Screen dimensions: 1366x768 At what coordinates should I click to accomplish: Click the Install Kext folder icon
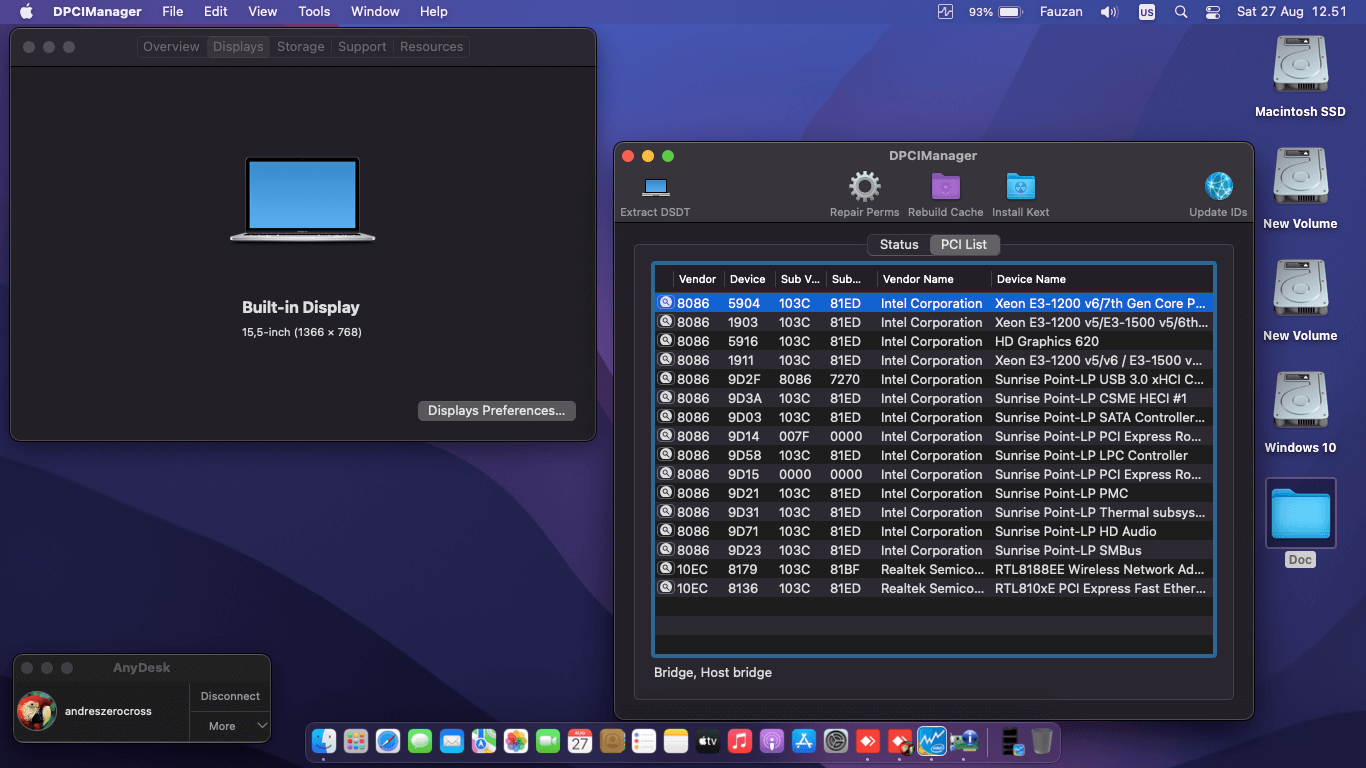(x=1020, y=188)
